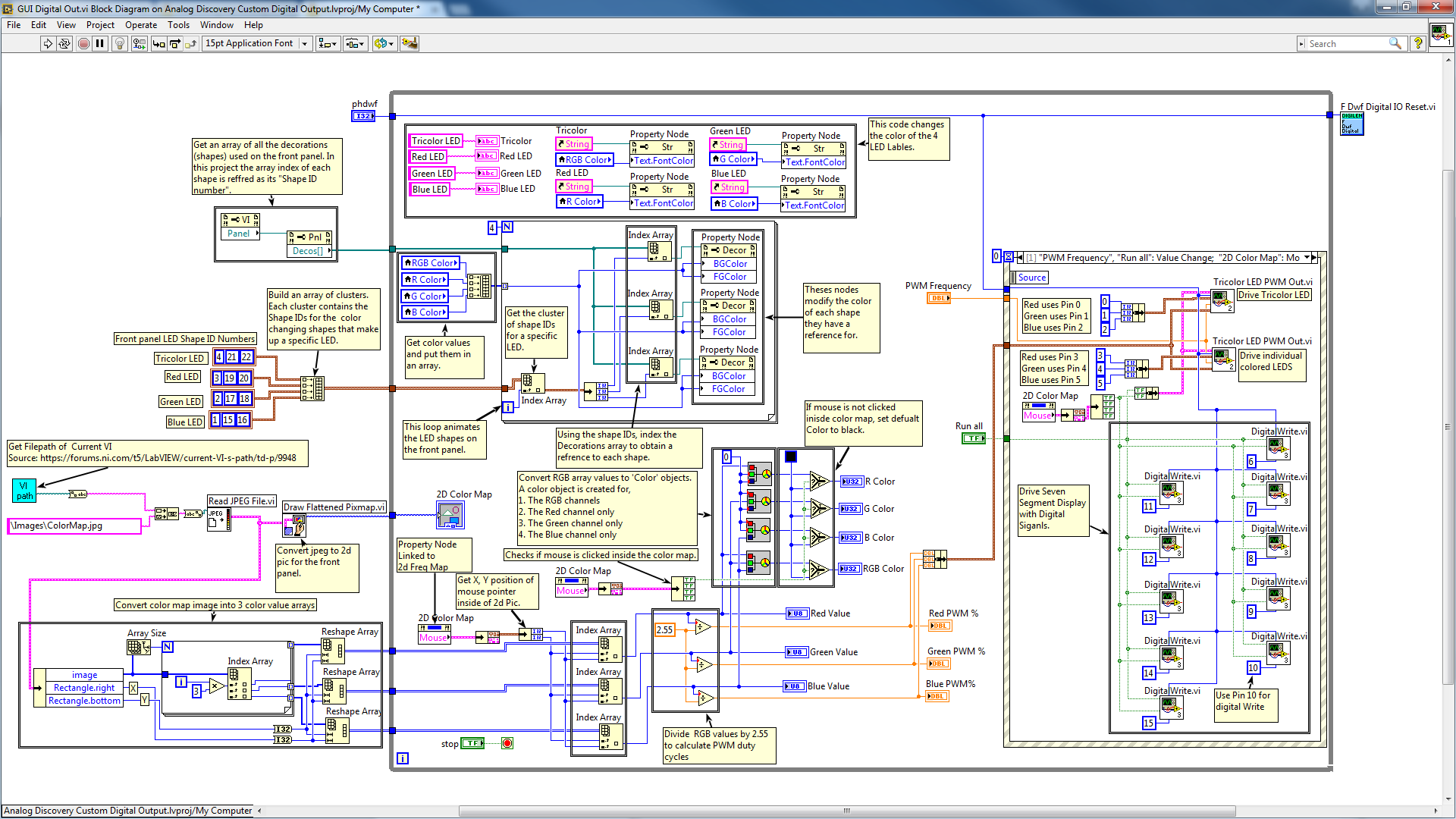The height and width of the screenshot is (819, 1456).
Task: Select the Read JPEG File.vi node
Action: 218,519
